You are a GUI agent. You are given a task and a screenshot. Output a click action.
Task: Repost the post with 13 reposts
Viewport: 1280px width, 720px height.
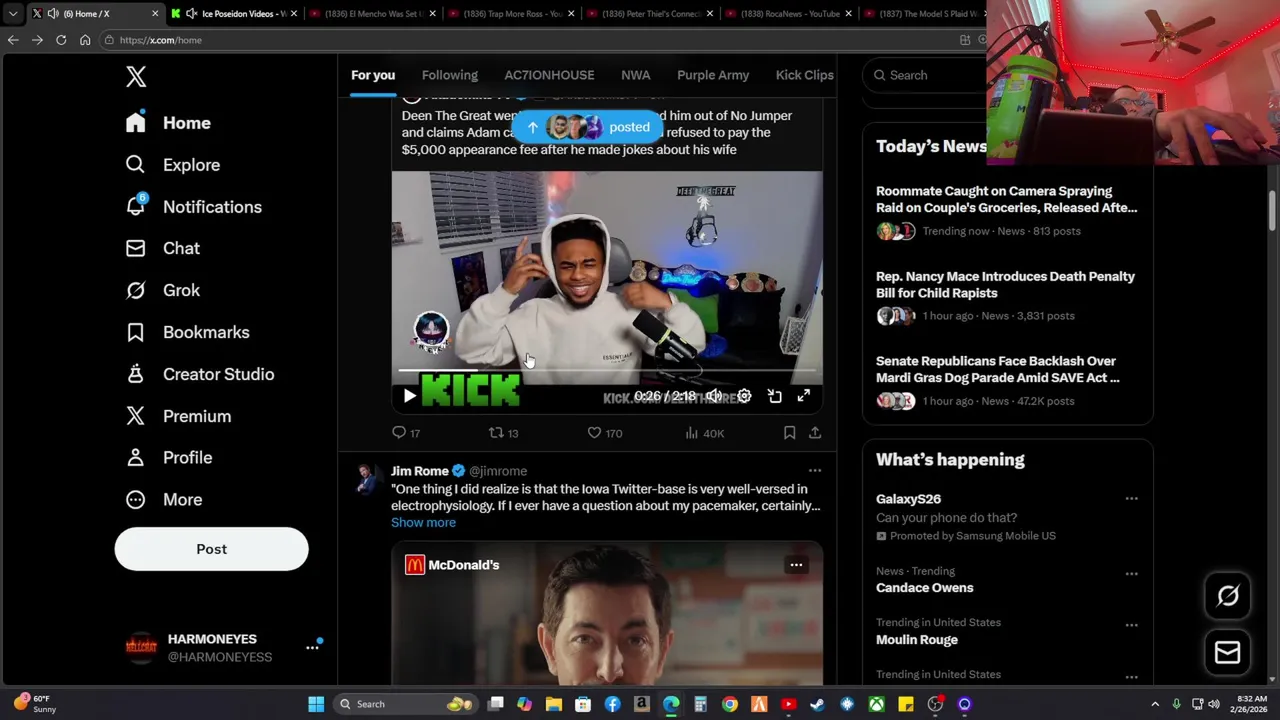point(503,433)
